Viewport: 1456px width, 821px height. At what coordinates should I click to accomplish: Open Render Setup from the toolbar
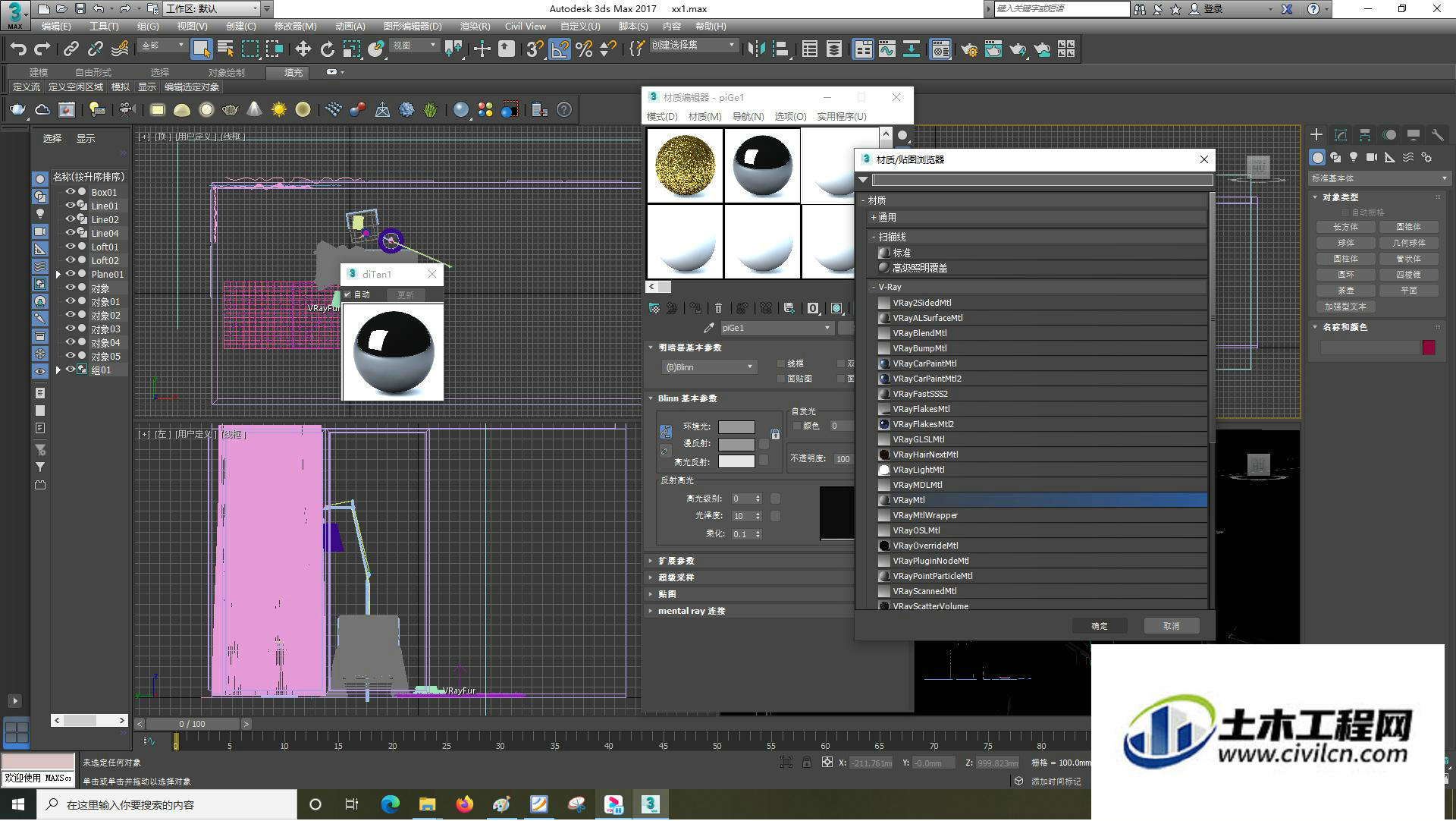coord(969,49)
